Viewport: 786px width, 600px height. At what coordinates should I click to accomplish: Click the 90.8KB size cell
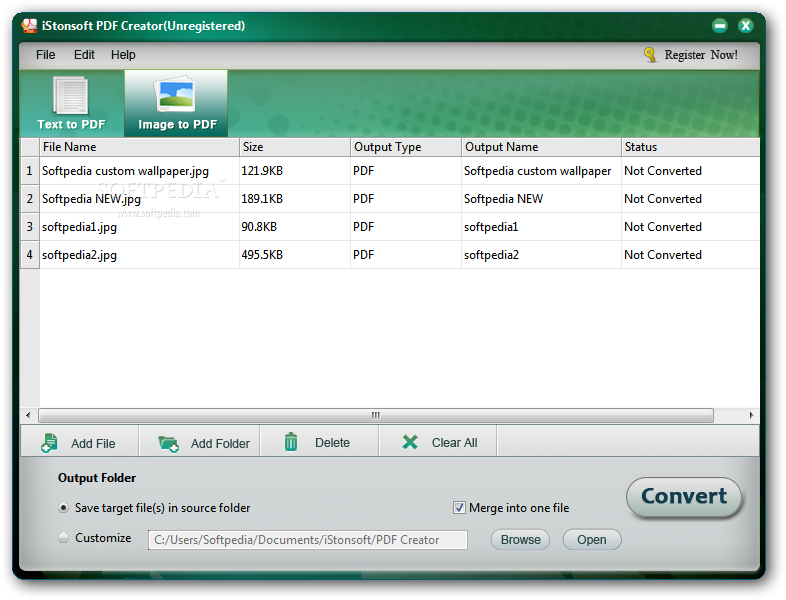point(295,227)
